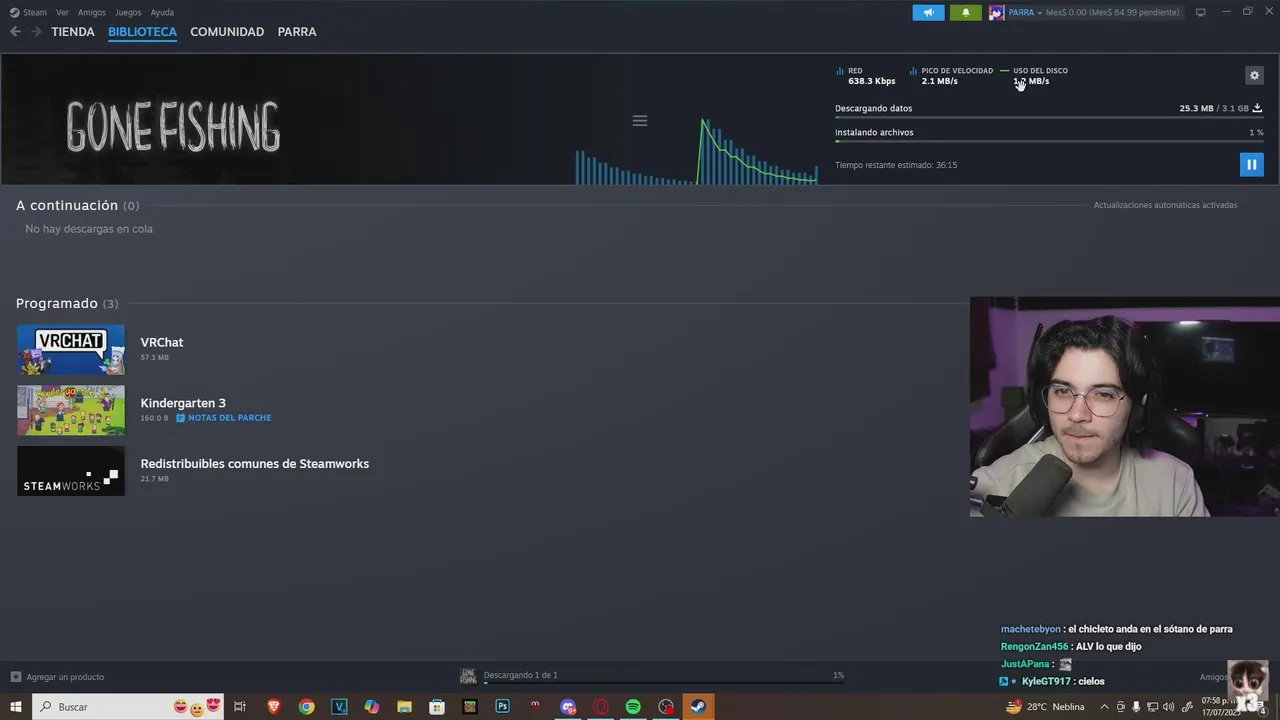Select Redistribuibles comunes de Steamworks title
This screenshot has height=720, width=1280.
[255, 464]
